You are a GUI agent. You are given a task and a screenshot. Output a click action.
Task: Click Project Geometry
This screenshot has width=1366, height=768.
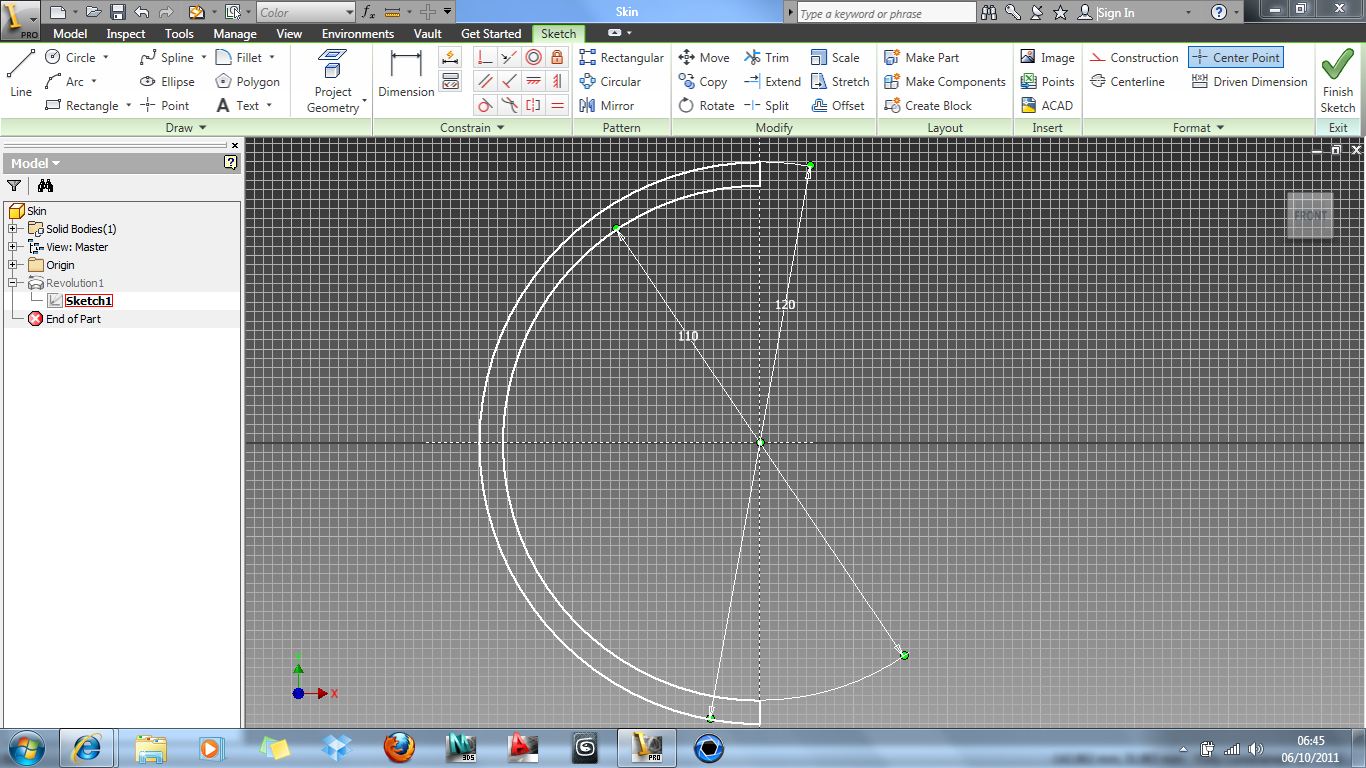[333, 81]
